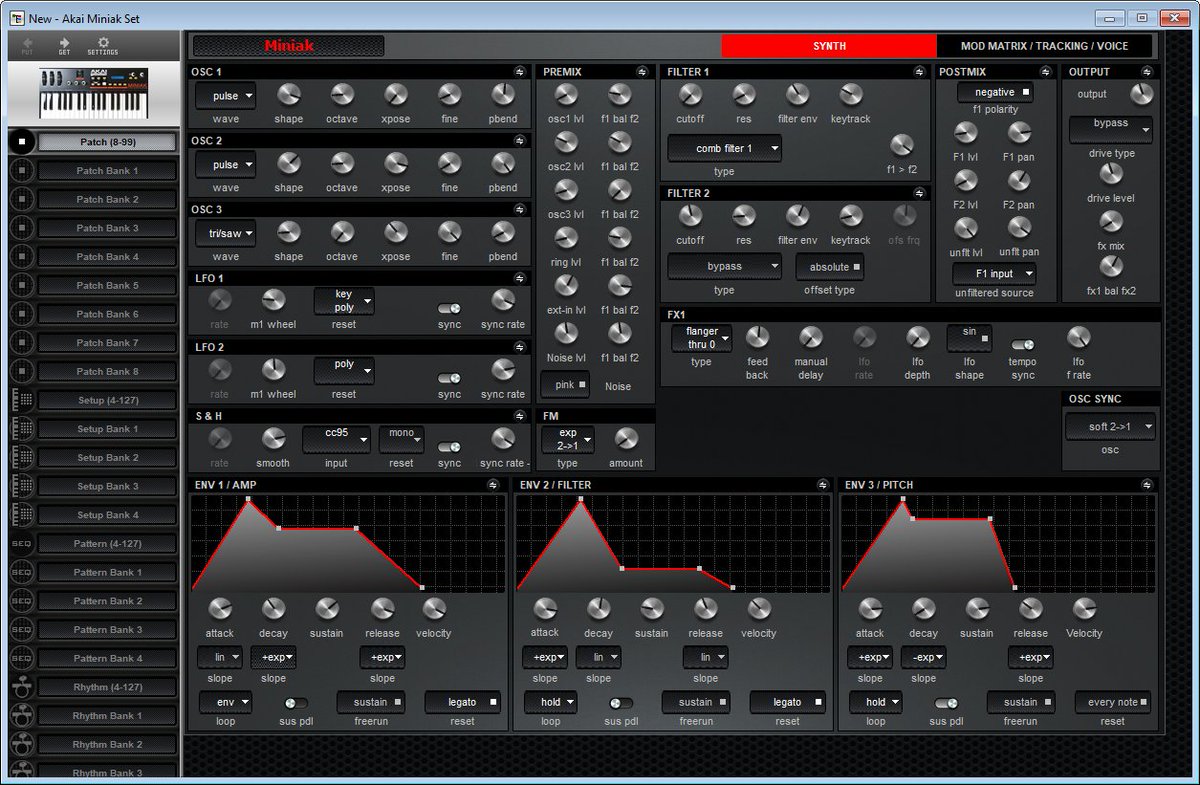This screenshot has height=785, width=1200.
Task: Click the PREMIX section options icon
Action: [642, 72]
